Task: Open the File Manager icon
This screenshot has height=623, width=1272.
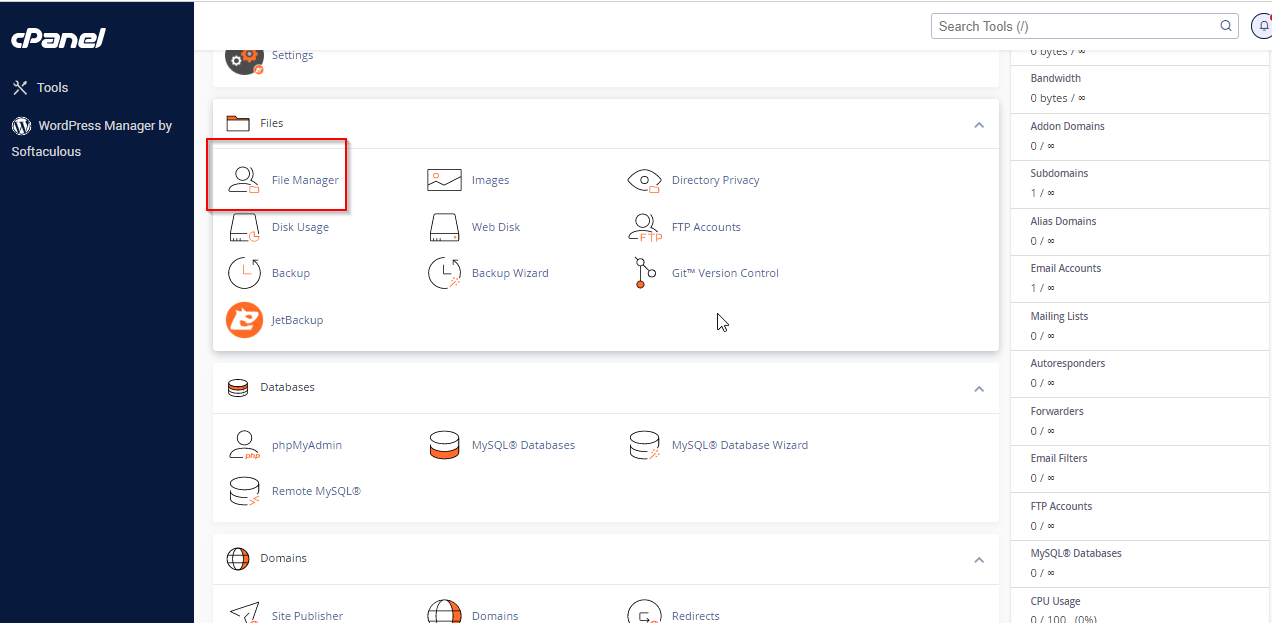Action: 244,180
